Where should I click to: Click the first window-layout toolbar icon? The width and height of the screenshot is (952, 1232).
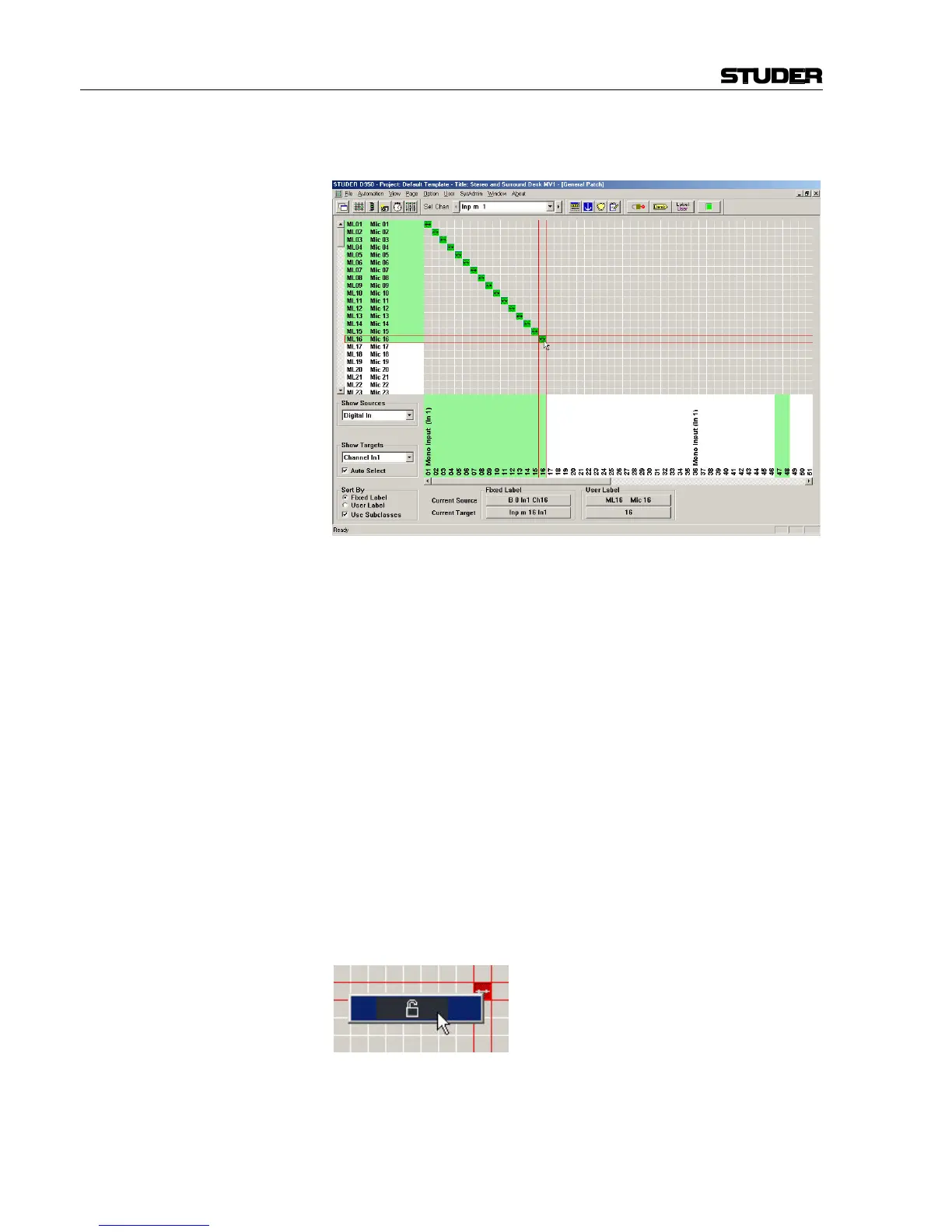tap(343, 207)
